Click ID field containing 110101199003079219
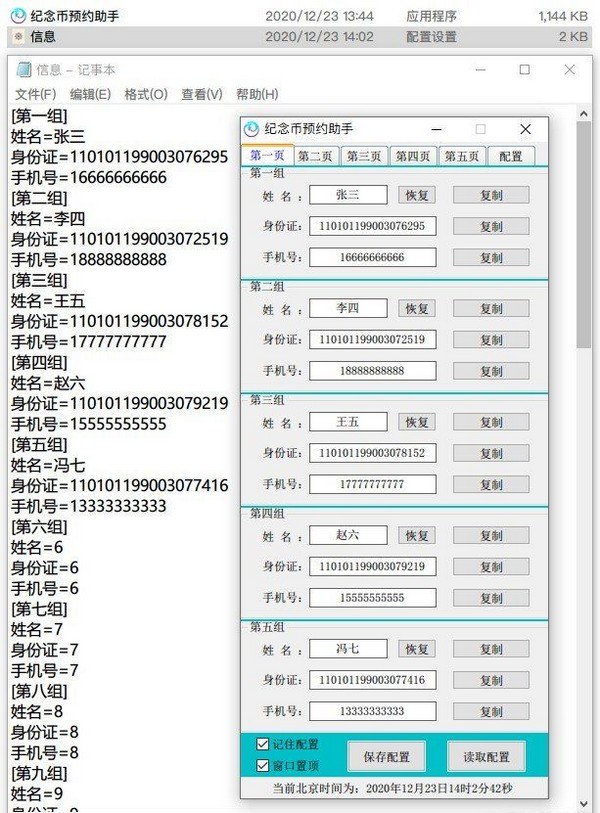 click(372, 567)
